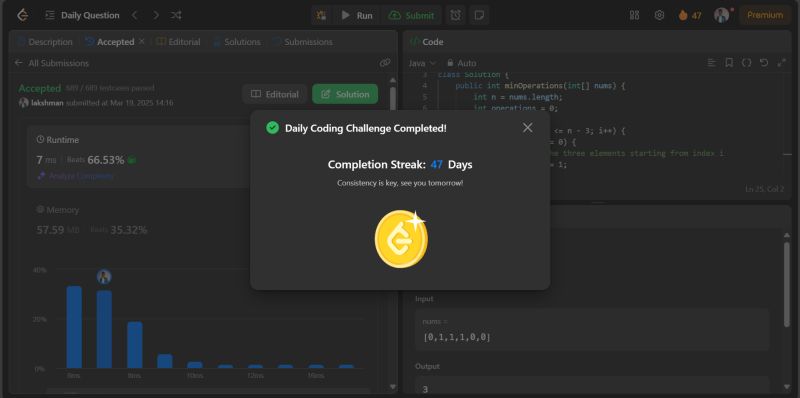Reset code with the undo arrow icon
800x398 pixels.
[764, 63]
